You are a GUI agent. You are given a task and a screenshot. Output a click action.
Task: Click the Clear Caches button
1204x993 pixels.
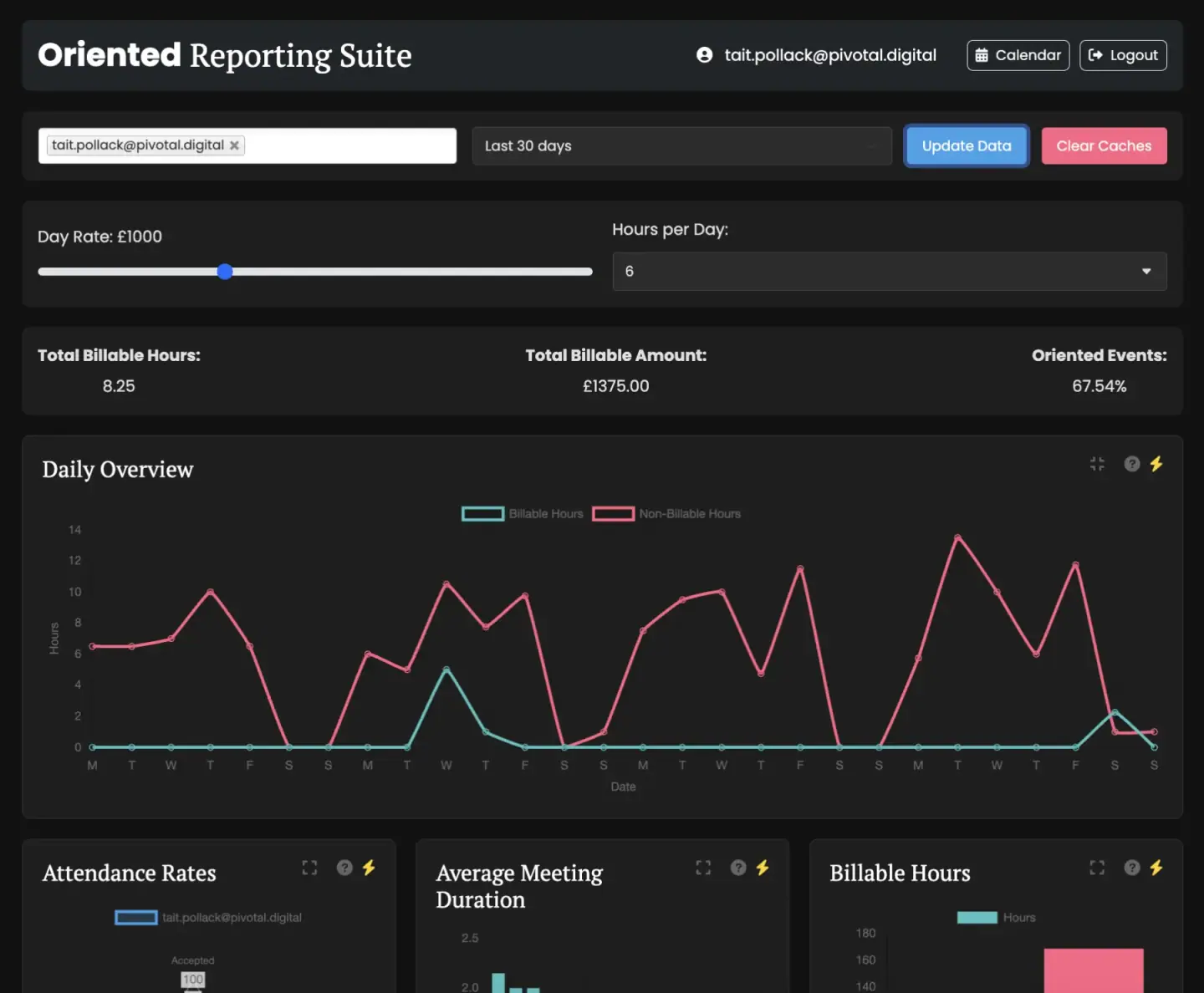coord(1104,145)
